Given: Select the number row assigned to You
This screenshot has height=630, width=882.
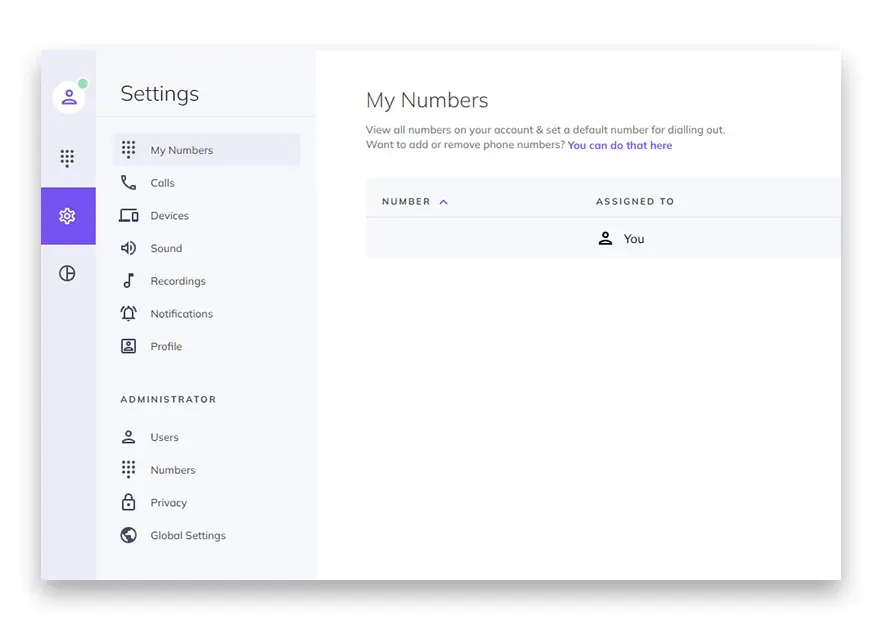Looking at the screenshot, I should click(x=603, y=238).
